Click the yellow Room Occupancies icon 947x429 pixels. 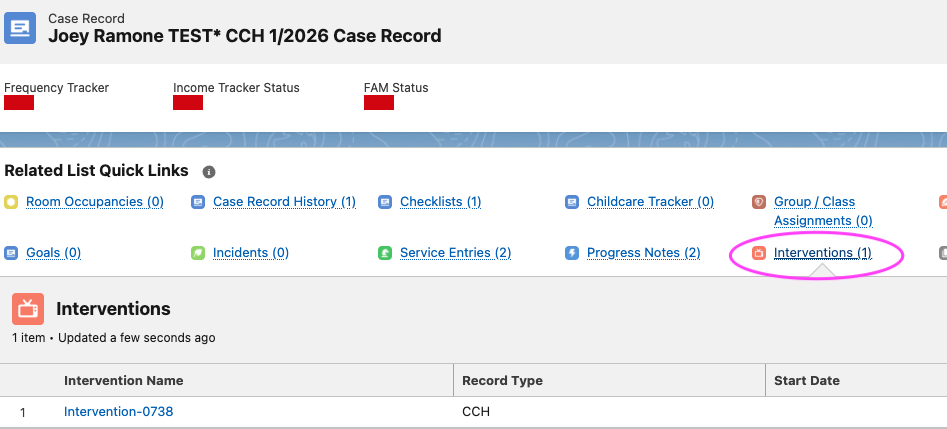11,202
